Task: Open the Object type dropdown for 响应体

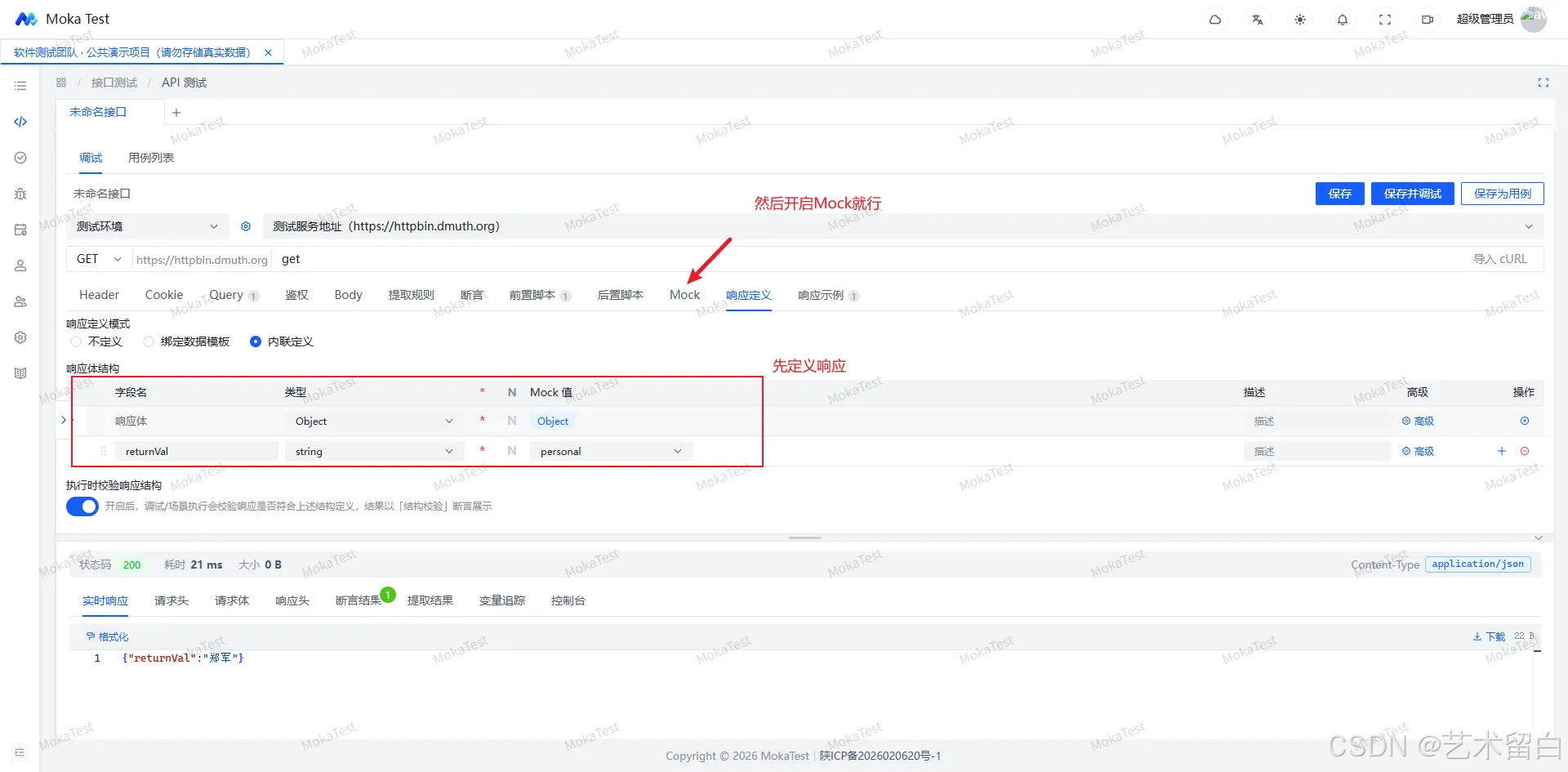Action: 374,421
